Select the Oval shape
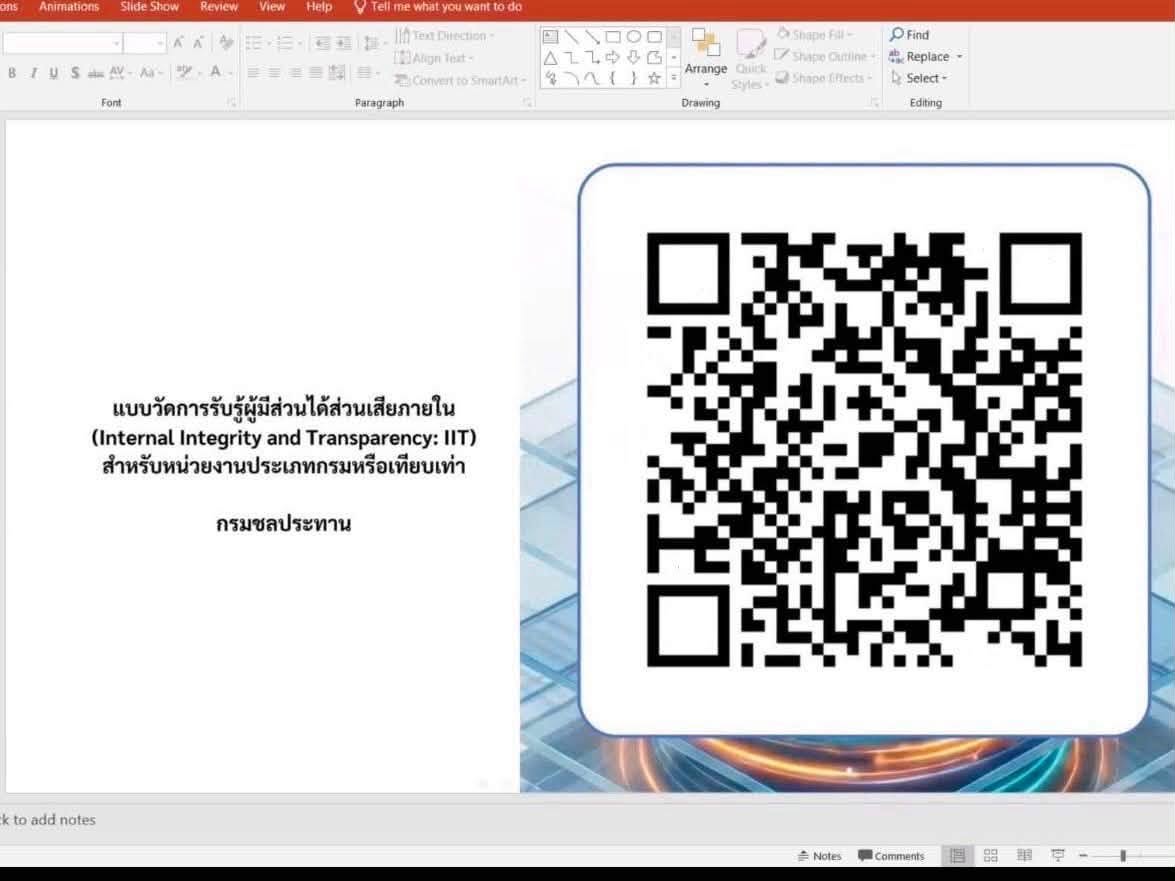 634,36
